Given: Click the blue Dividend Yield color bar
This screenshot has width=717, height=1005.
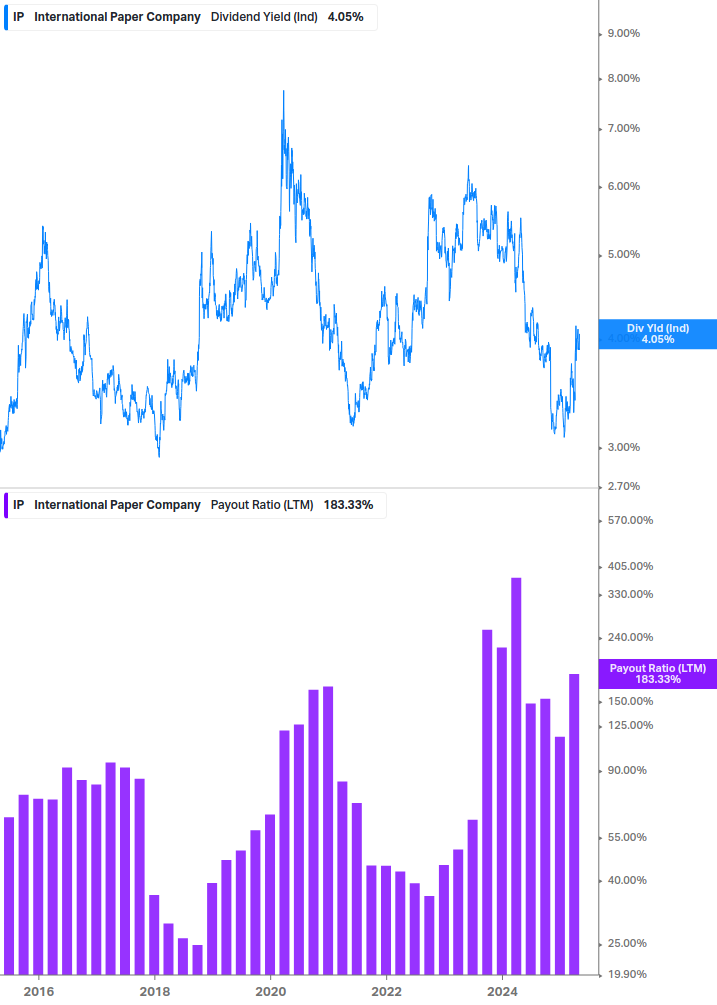Looking at the screenshot, I should click(x=6, y=17).
